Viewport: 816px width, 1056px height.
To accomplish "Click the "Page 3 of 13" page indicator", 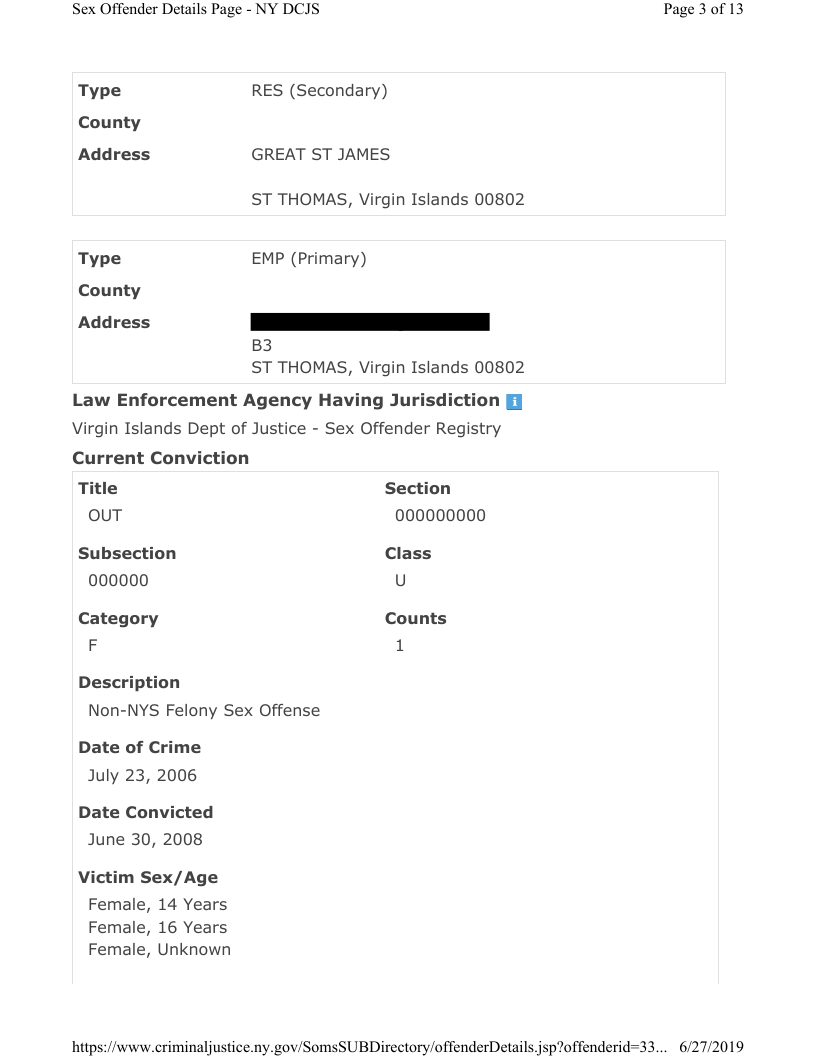I will click(703, 10).
